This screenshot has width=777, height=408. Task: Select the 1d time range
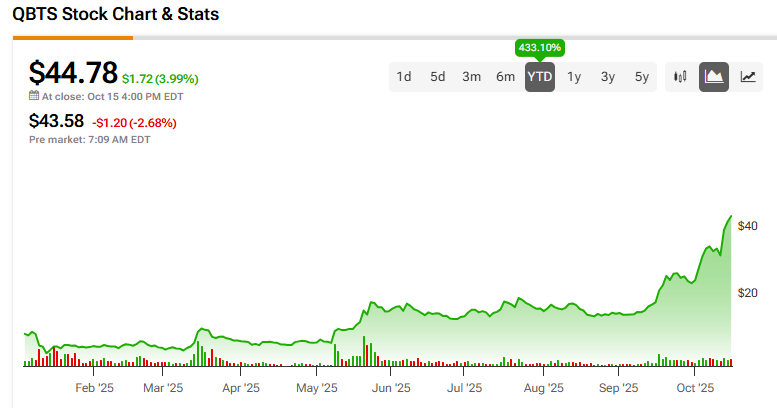point(404,77)
